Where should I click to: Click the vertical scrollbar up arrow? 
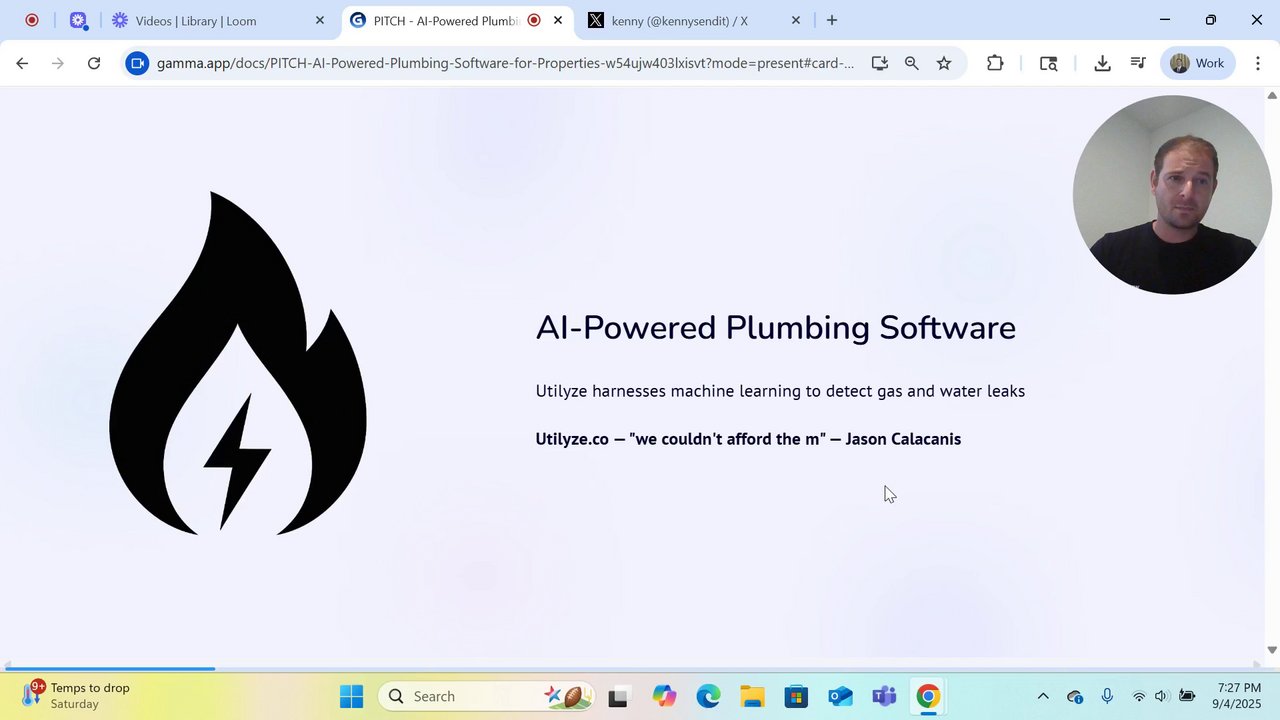(x=1272, y=96)
